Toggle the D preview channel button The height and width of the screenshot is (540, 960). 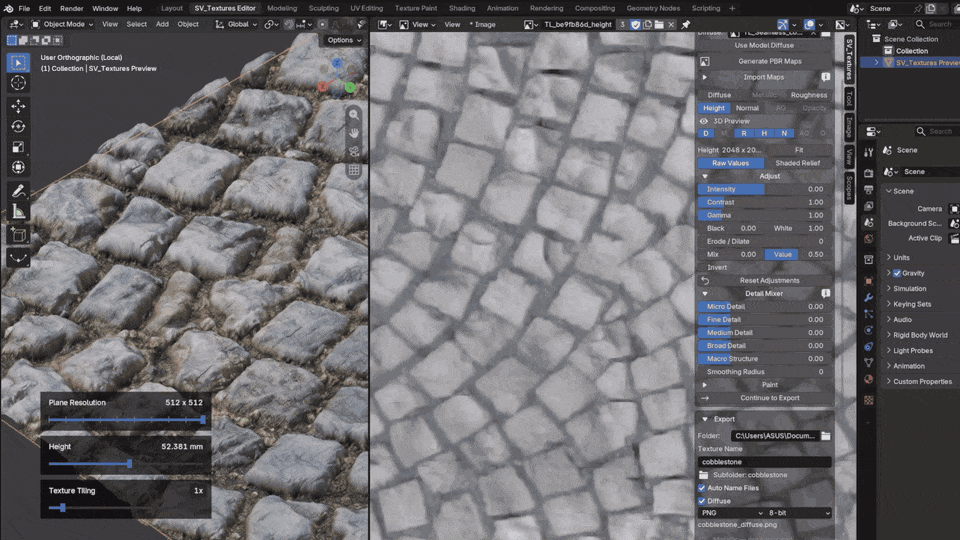tap(706, 133)
